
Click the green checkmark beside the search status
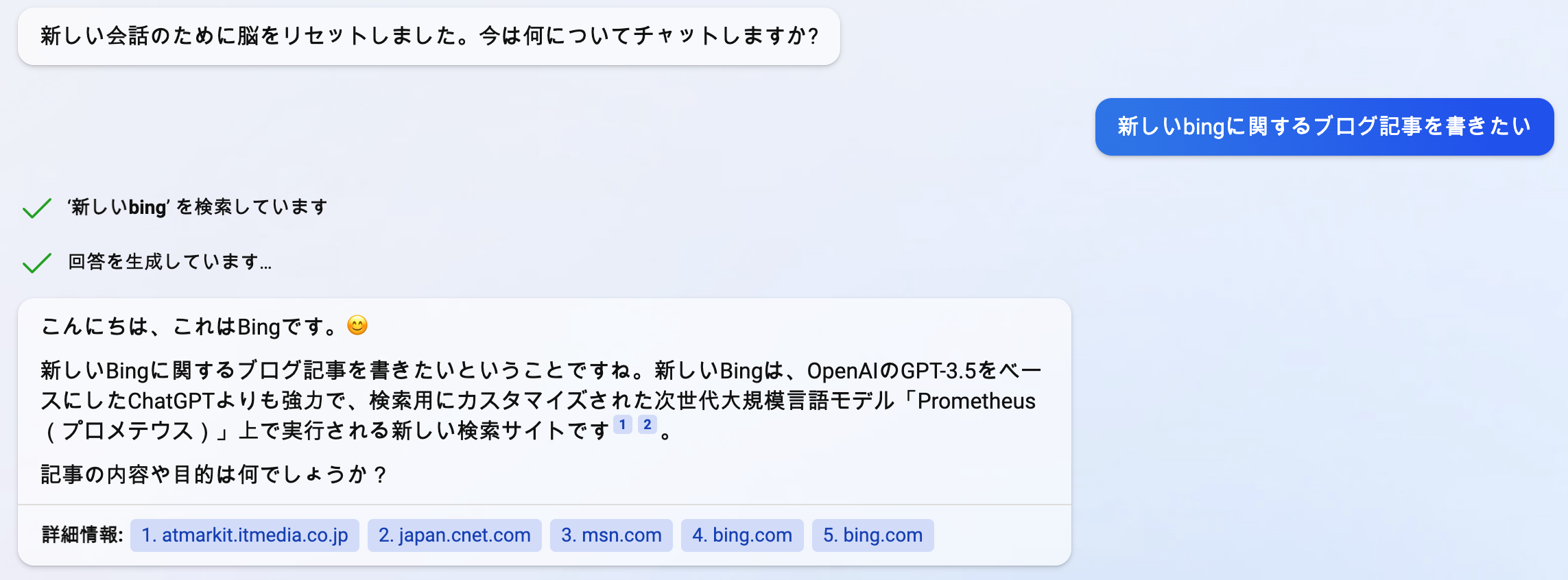click(37, 208)
